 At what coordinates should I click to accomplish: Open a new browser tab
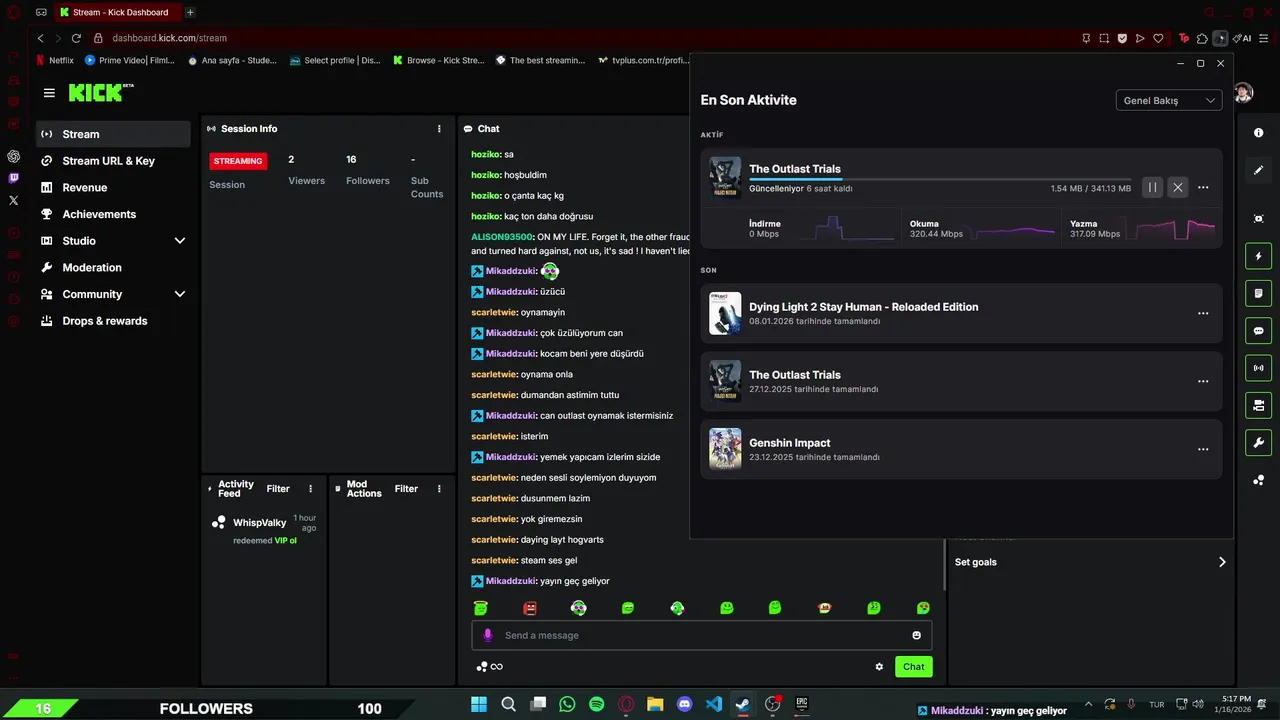(190, 12)
